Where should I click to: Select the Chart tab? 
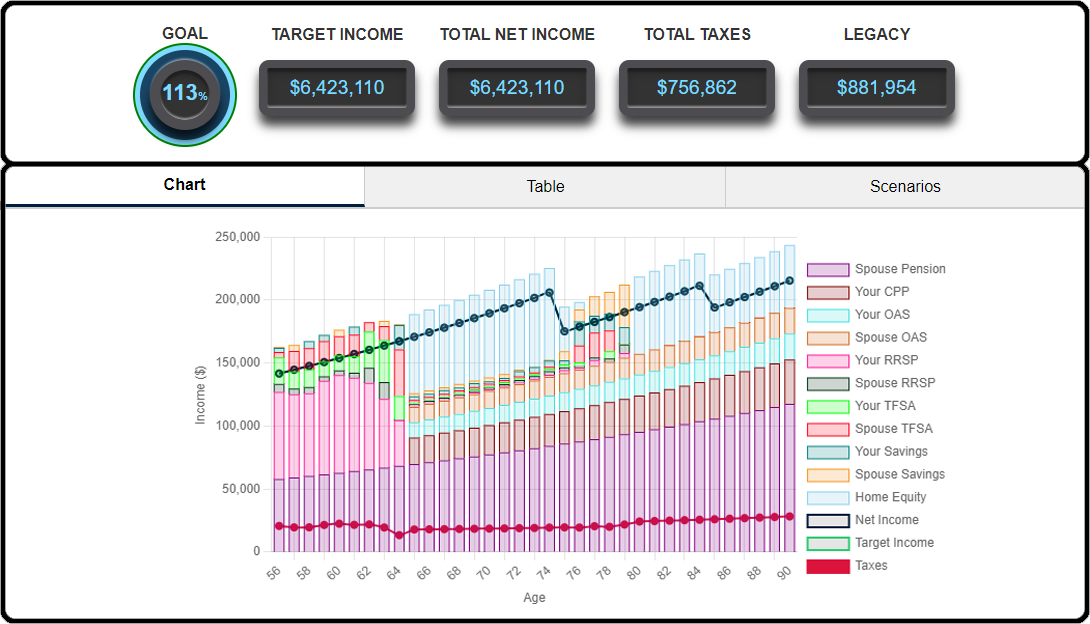pos(185,186)
